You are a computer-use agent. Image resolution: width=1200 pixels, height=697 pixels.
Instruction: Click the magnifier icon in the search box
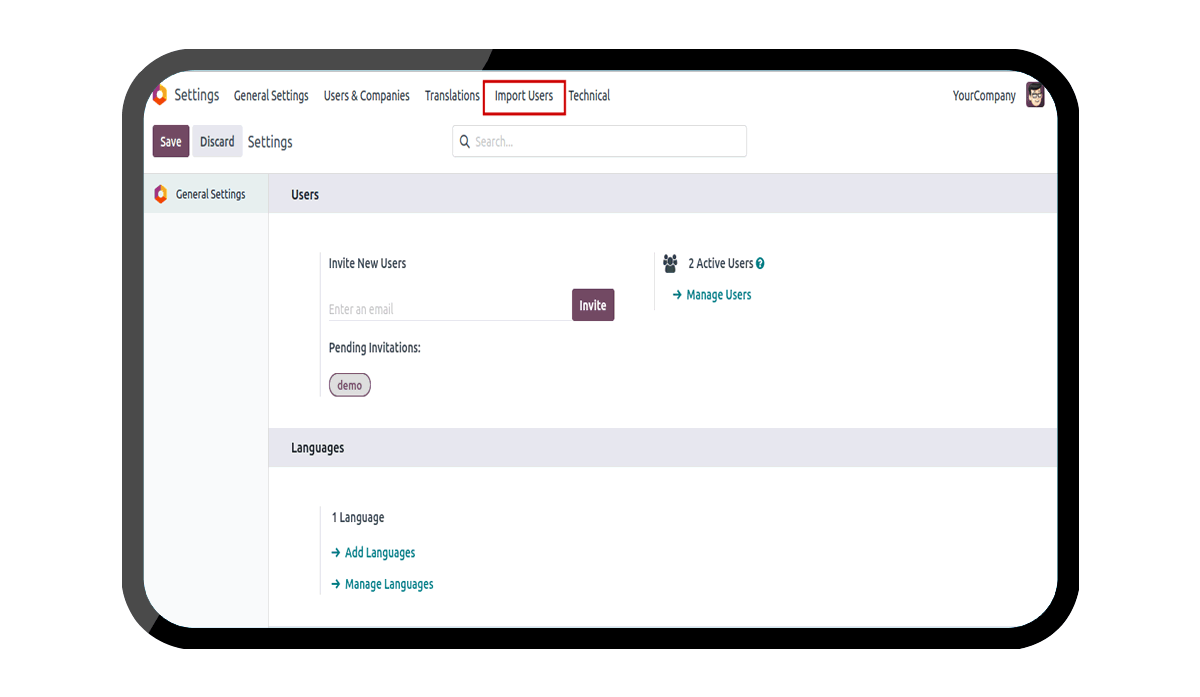click(x=464, y=142)
